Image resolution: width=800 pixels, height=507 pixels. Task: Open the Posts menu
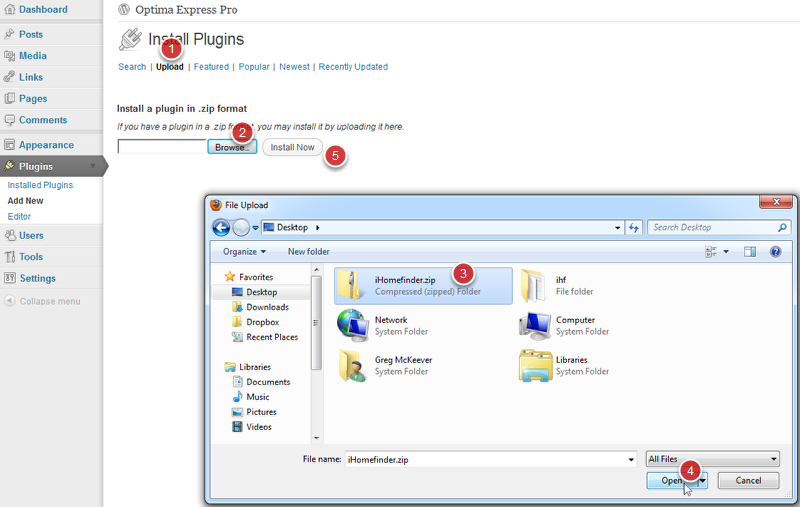pos(31,34)
